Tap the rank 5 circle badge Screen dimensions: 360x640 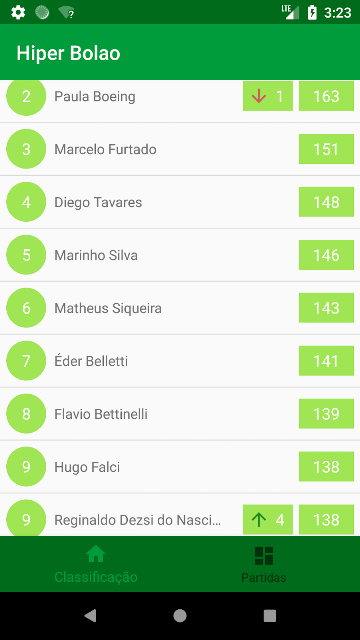pyautogui.click(x=26, y=255)
